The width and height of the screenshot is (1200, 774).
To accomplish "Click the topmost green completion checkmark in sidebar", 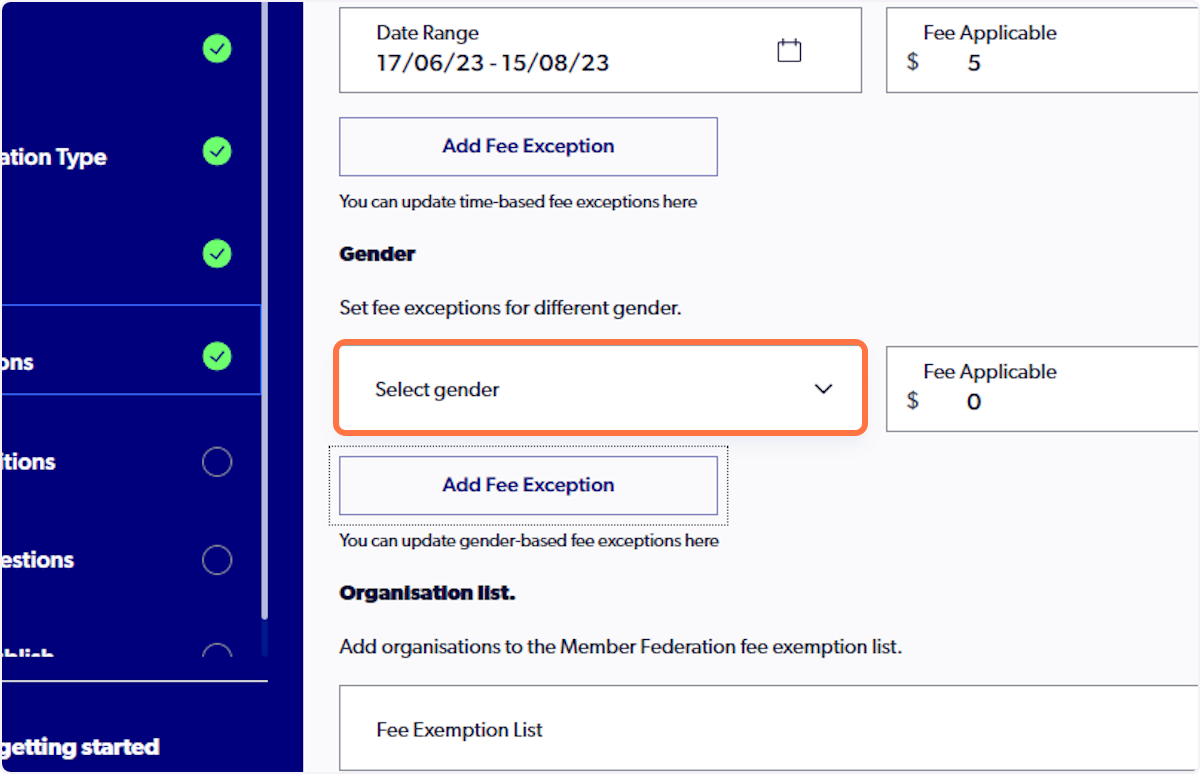I will [x=217, y=48].
